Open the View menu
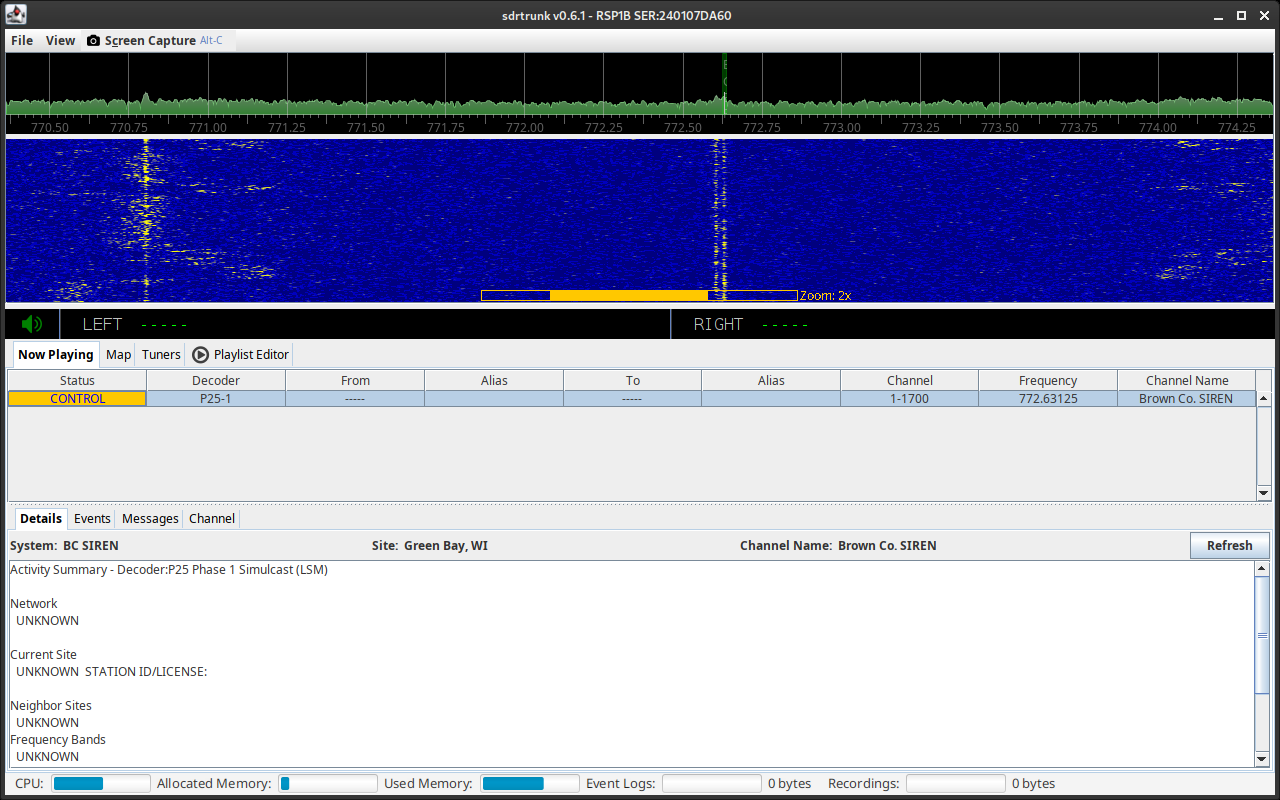This screenshot has width=1280, height=800. coord(60,41)
